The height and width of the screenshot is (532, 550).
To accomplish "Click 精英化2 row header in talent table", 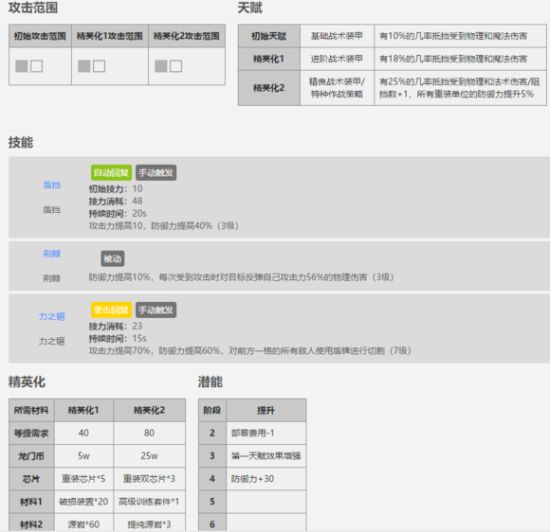I will tap(269, 88).
